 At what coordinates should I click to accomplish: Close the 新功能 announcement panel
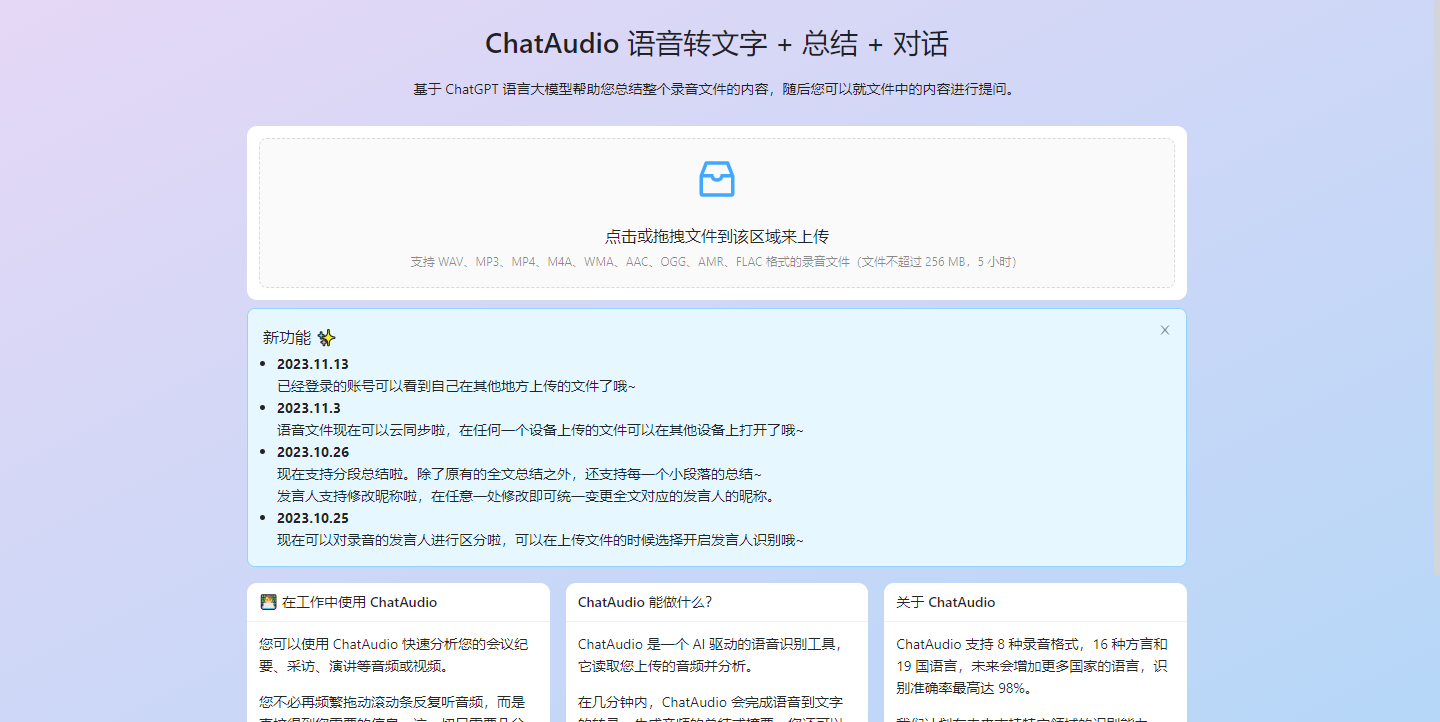[1164, 330]
